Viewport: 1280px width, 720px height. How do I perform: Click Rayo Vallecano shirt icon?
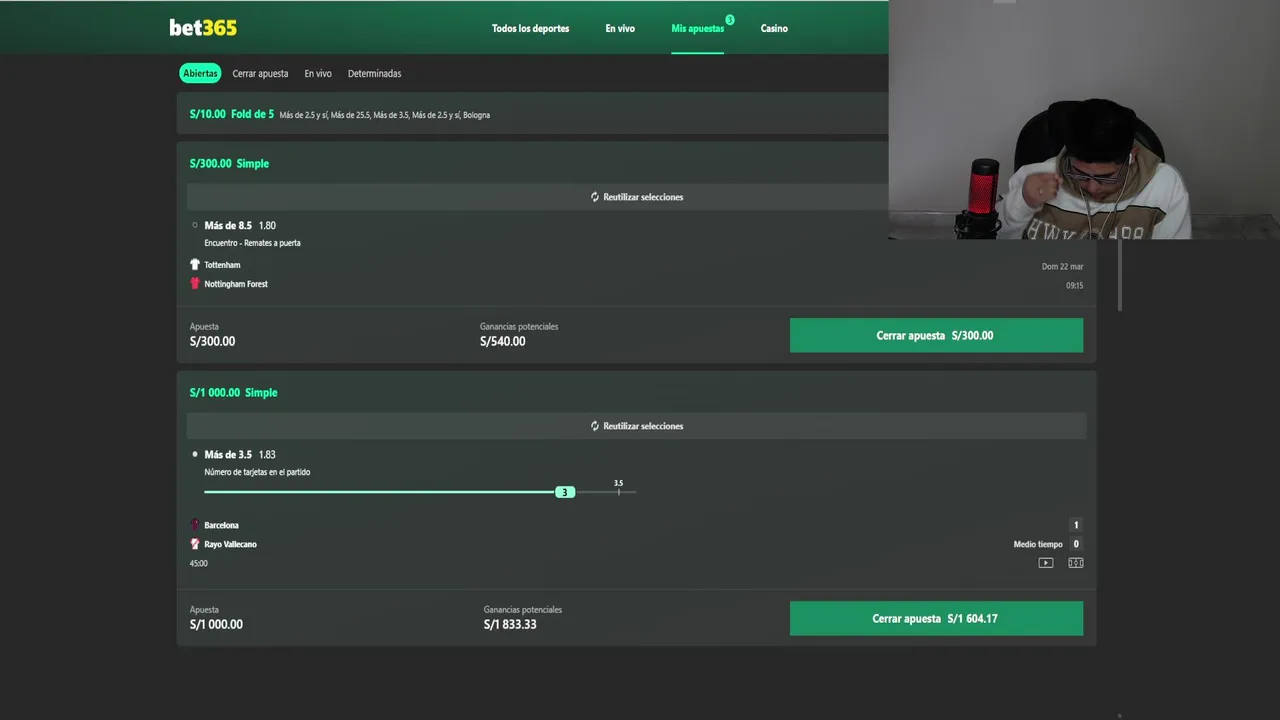point(195,544)
